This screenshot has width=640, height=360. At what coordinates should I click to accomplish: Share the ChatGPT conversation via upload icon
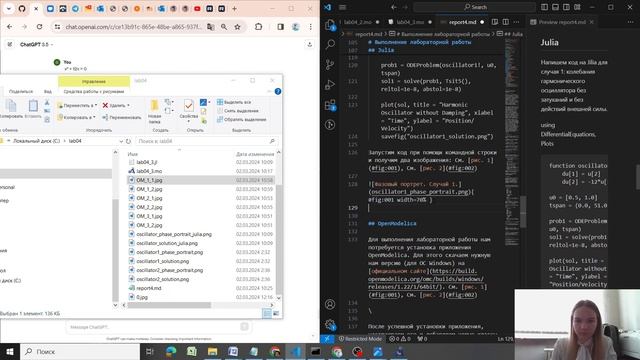click(309, 44)
